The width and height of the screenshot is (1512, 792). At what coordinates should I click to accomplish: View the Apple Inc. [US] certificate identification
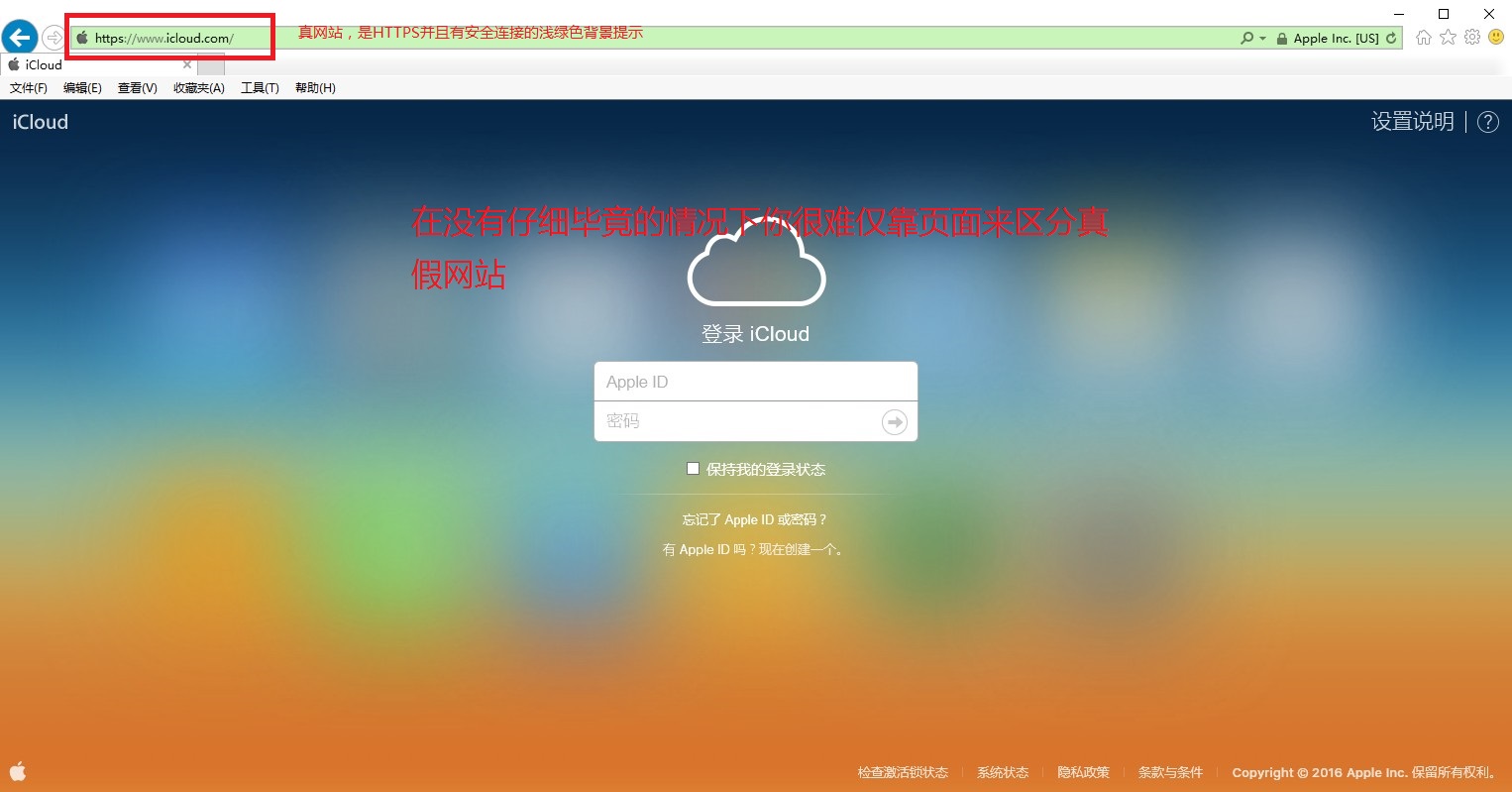1336,39
